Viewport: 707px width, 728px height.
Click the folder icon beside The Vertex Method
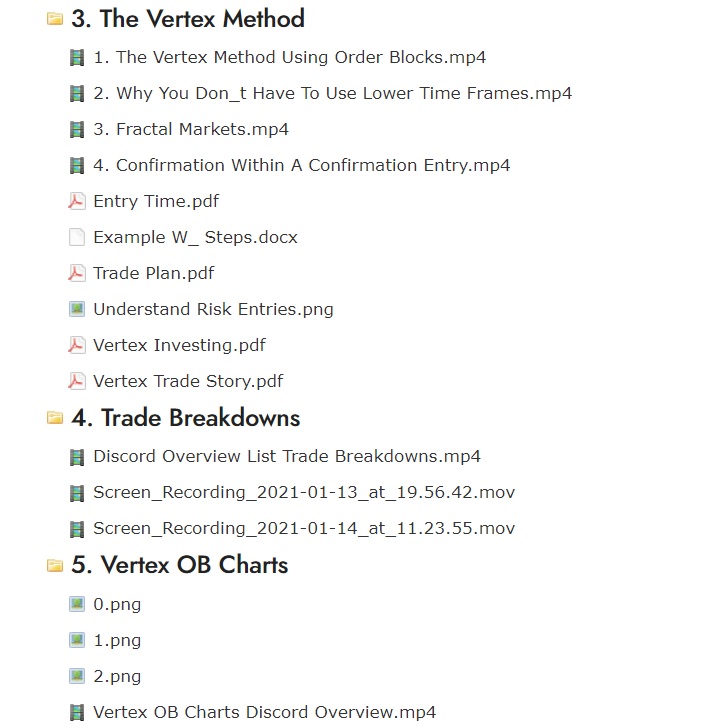(54, 19)
